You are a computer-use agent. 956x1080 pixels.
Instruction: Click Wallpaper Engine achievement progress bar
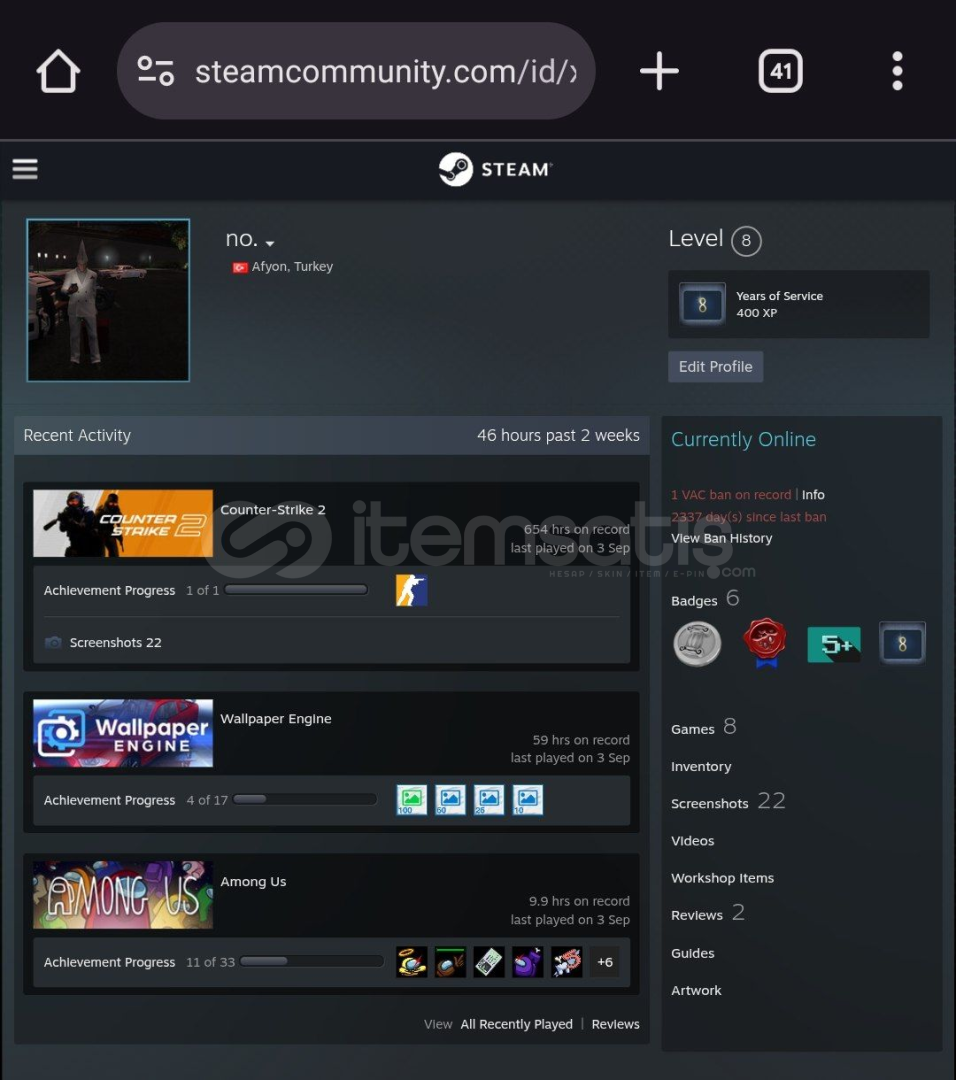click(305, 799)
